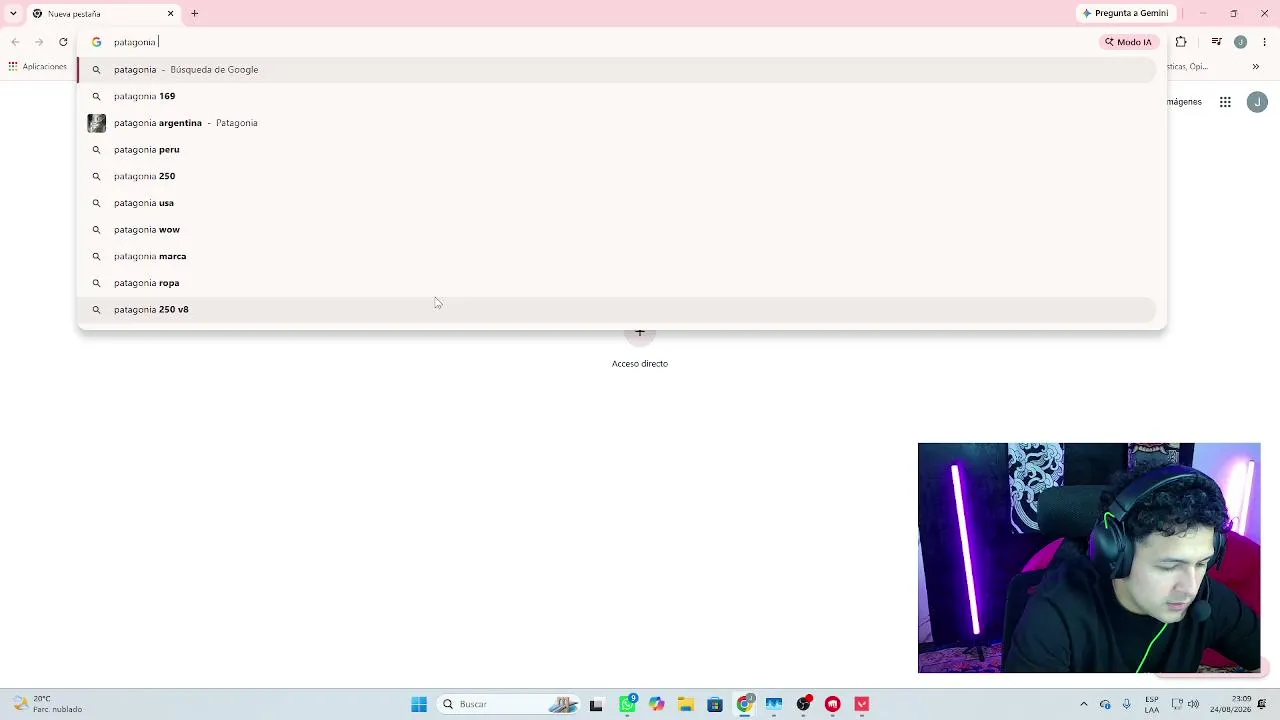Open Task View on the taskbar
Screen dimensions: 1280x720
596,704
